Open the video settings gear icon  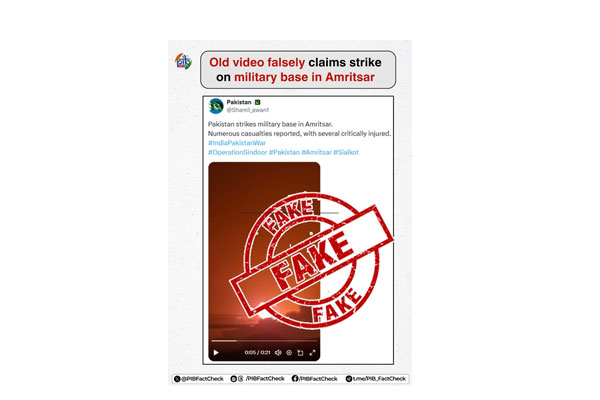pos(289,353)
